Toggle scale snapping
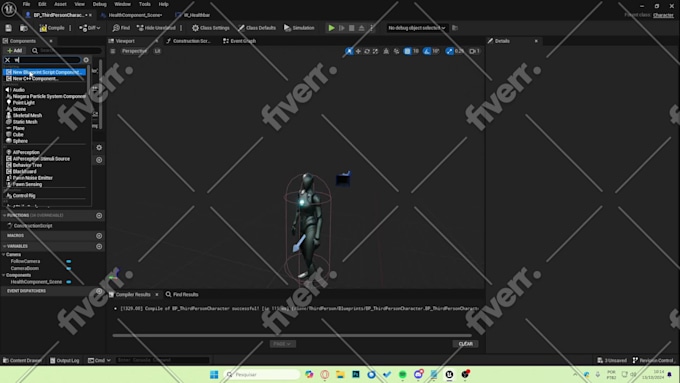 (449, 51)
